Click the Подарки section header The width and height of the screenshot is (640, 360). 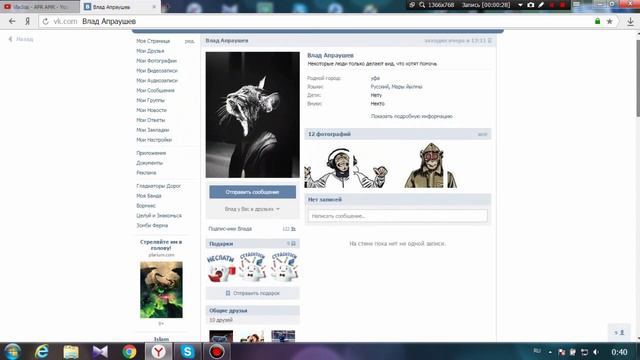click(252, 244)
